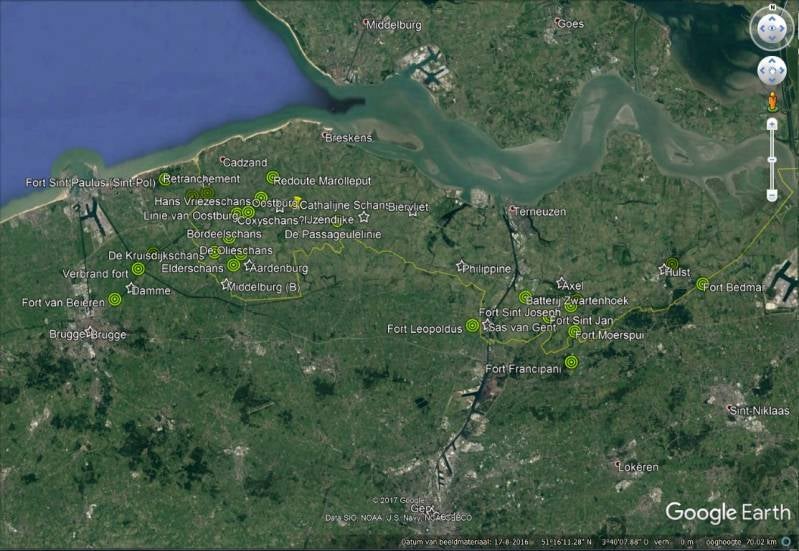The height and width of the screenshot is (551, 799).
Task: Click the 'Bordeelschans' label
Action: click(224, 234)
